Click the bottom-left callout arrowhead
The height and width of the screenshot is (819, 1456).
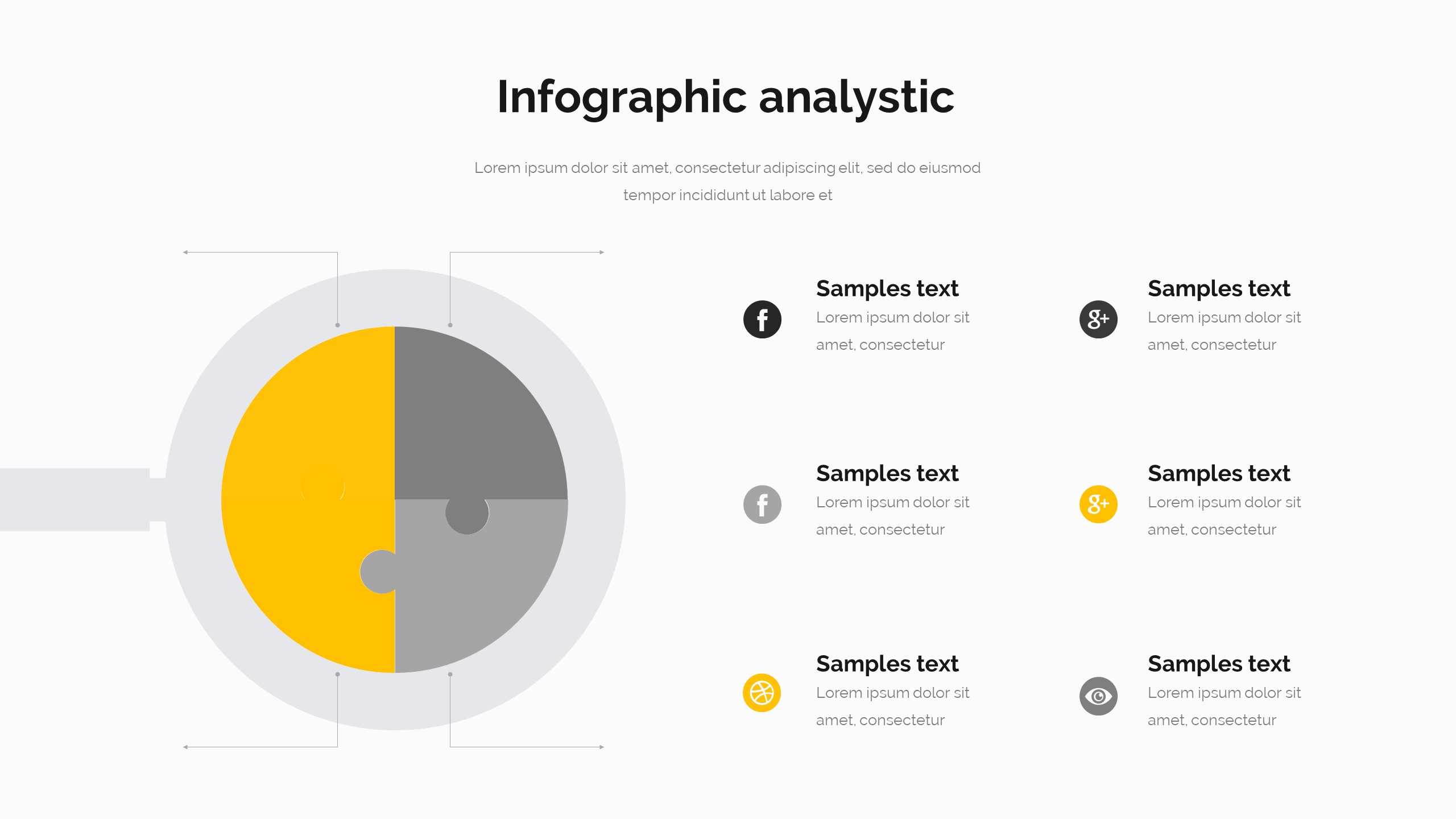185,747
